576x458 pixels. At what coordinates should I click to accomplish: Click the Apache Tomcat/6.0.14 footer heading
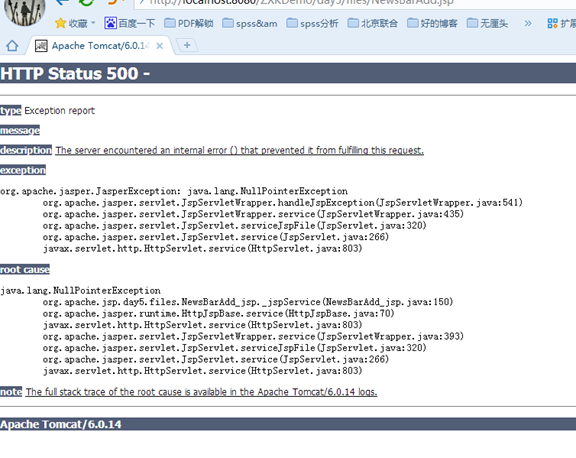point(61,425)
